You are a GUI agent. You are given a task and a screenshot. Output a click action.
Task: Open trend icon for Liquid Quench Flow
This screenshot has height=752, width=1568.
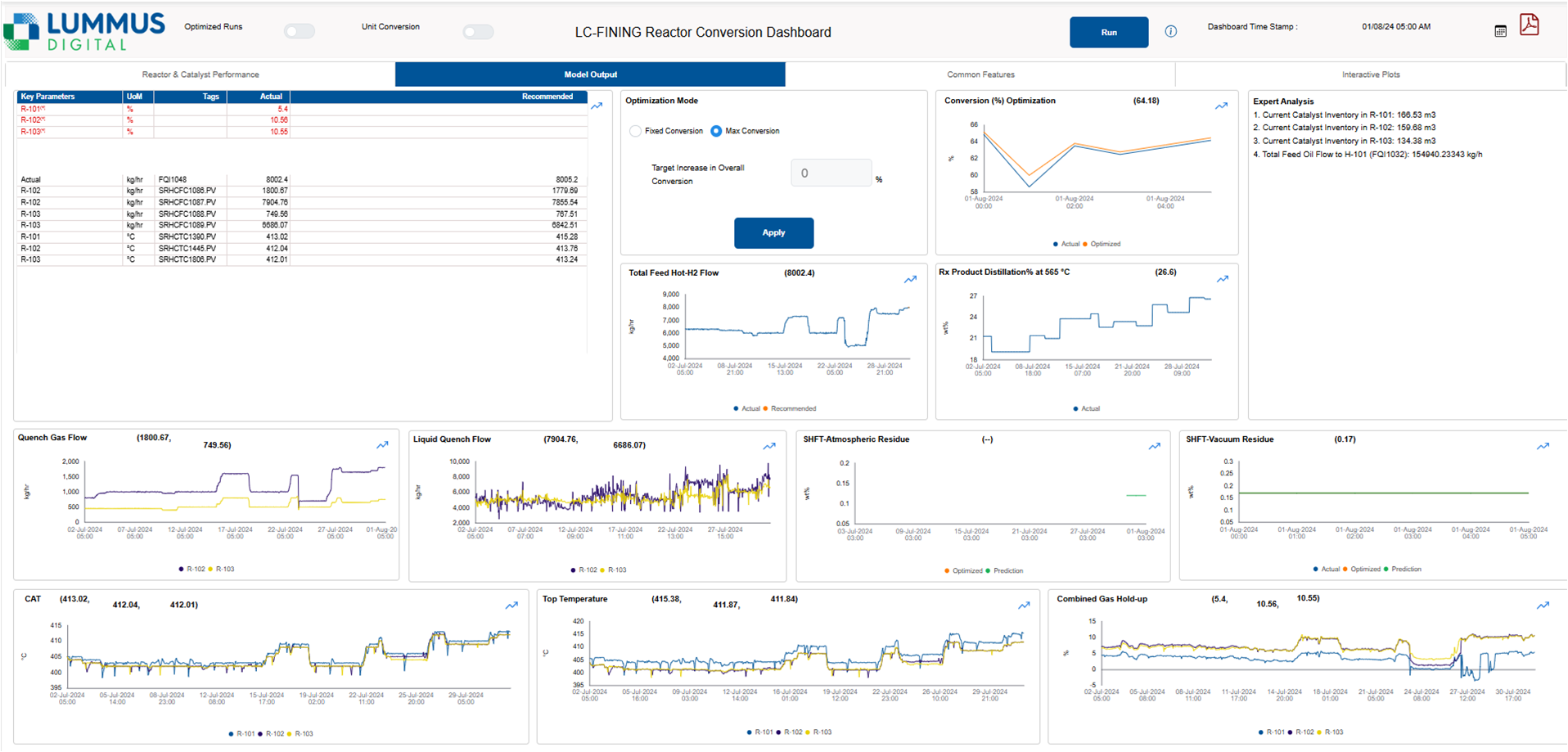(769, 446)
